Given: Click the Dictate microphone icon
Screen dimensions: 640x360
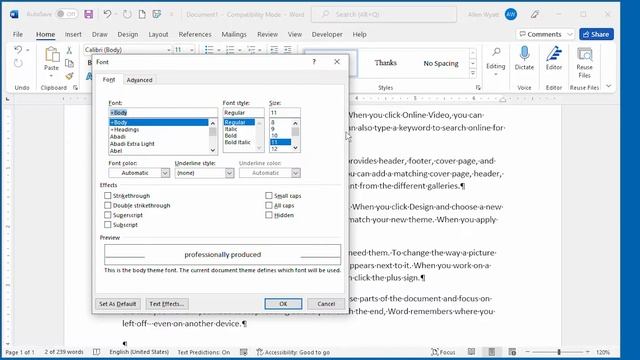Looking at the screenshot, I should click(524, 54).
